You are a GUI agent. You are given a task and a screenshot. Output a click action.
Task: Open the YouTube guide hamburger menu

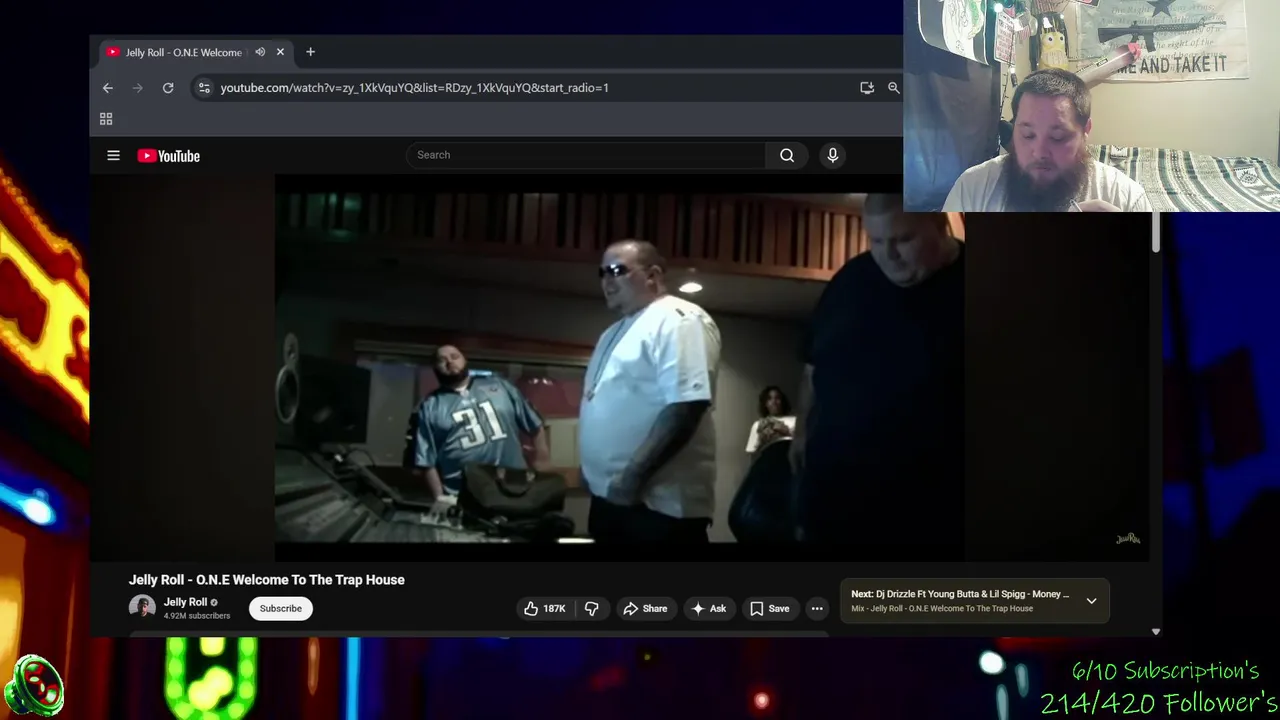coord(113,155)
